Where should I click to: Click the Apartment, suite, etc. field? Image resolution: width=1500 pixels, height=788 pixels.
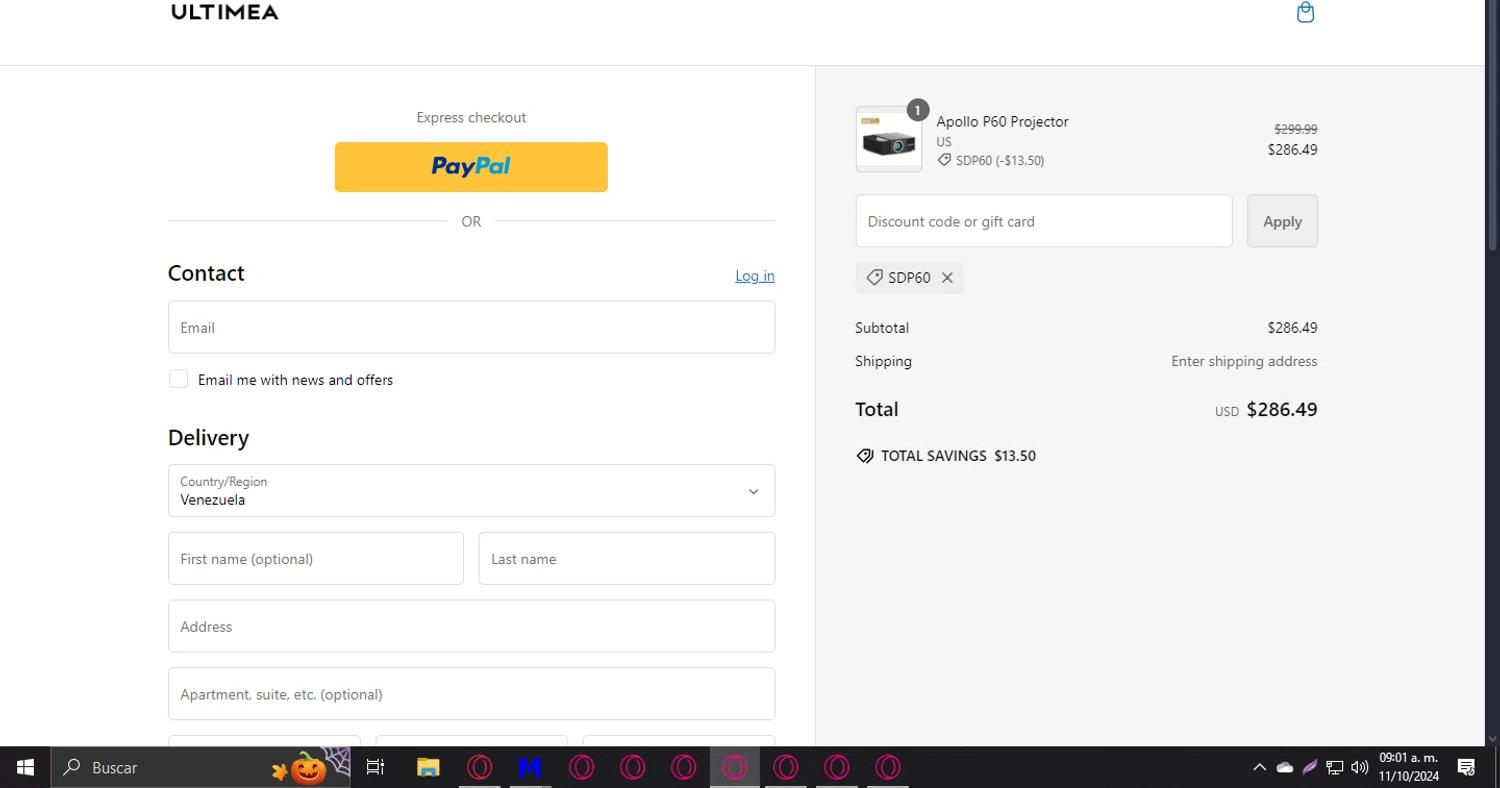point(471,694)
